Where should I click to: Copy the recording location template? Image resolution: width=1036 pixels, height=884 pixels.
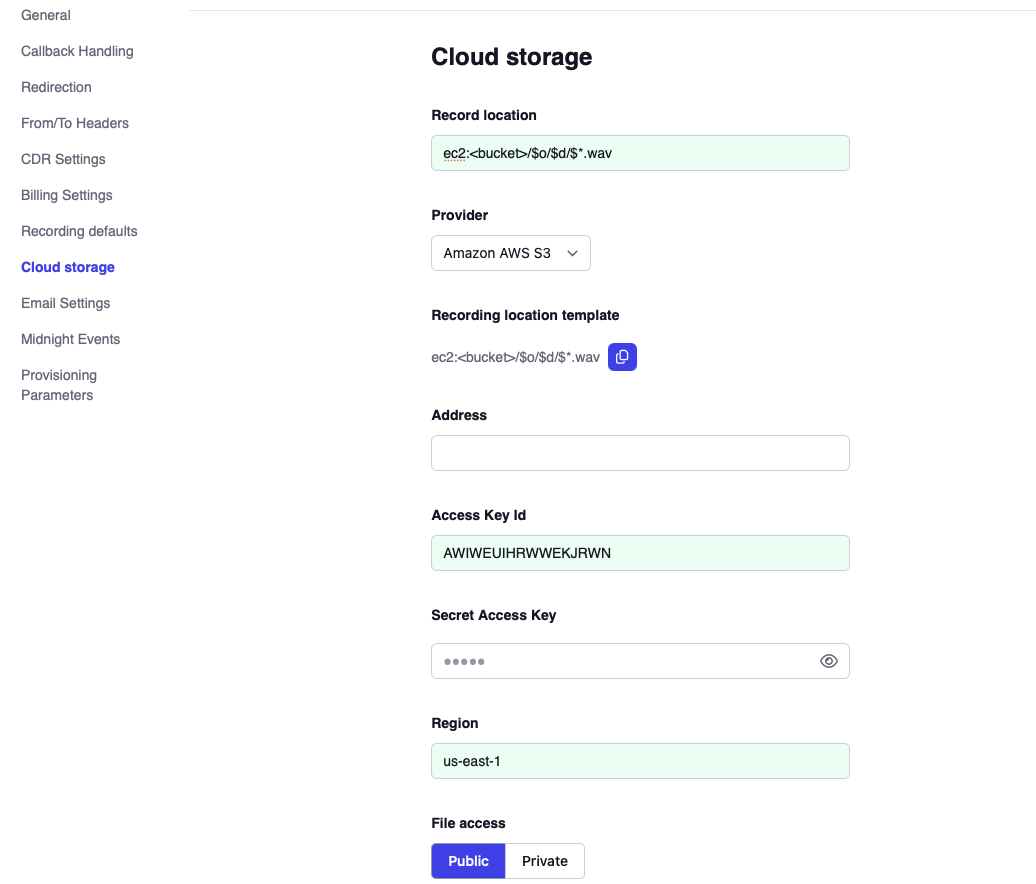[622, 357]
